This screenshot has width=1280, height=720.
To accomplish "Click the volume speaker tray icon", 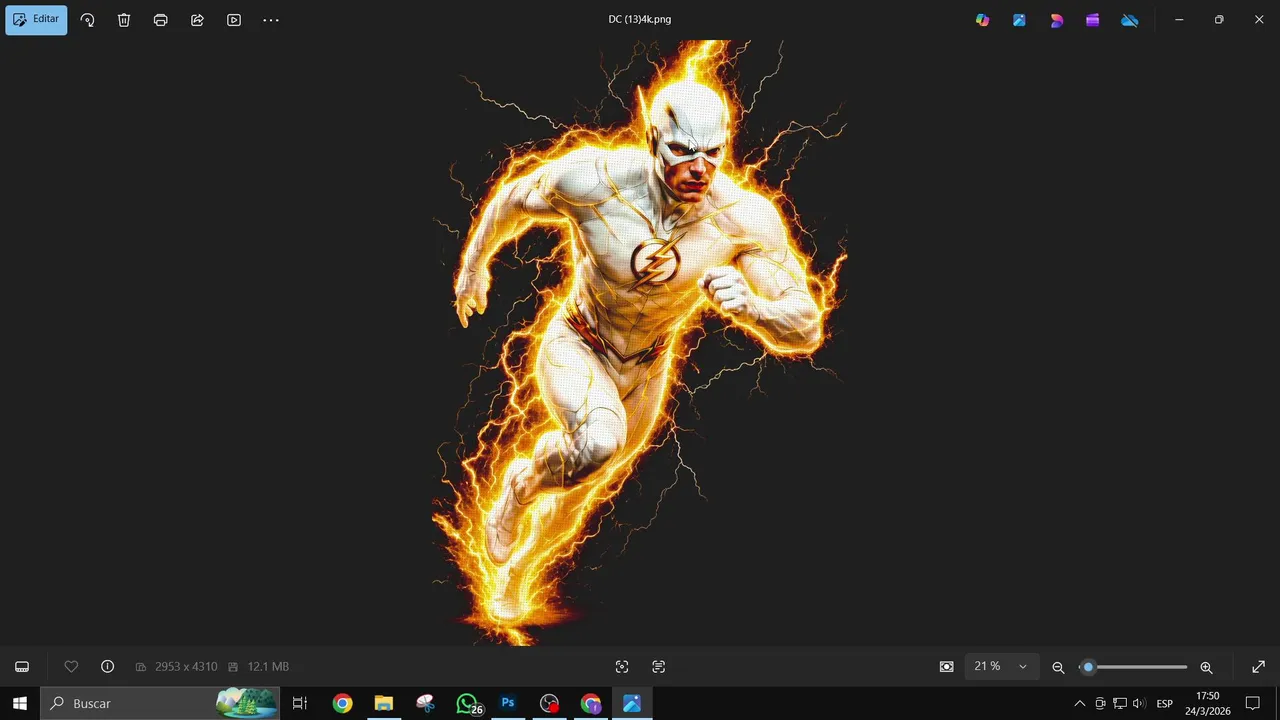I will click(1138, 704).
